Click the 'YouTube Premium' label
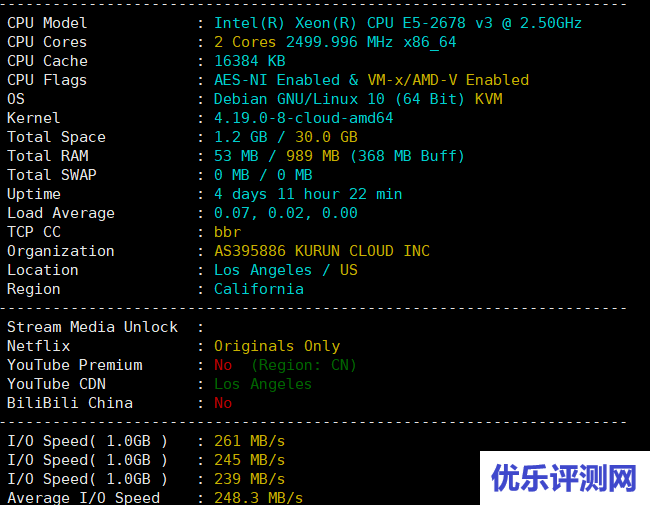Screen dimensions: 650x505 pos(75,365)
